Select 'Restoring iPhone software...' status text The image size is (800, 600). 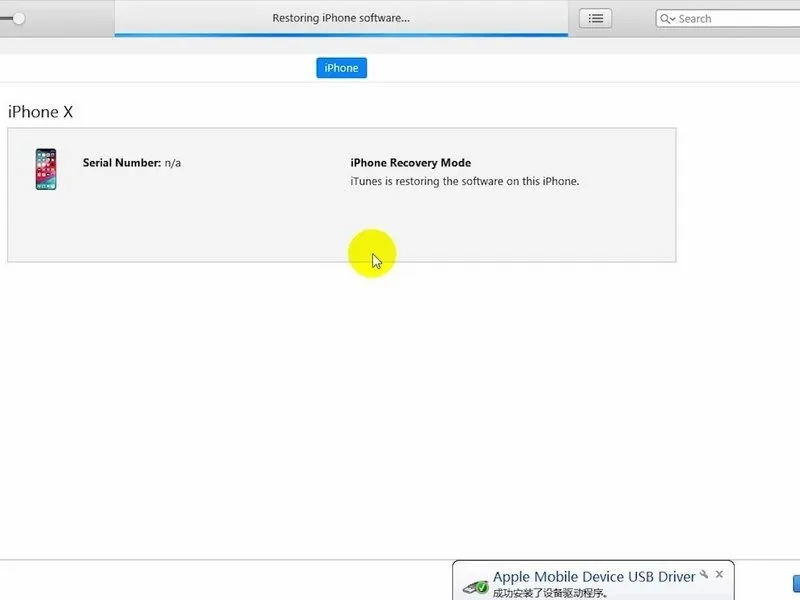341,18
